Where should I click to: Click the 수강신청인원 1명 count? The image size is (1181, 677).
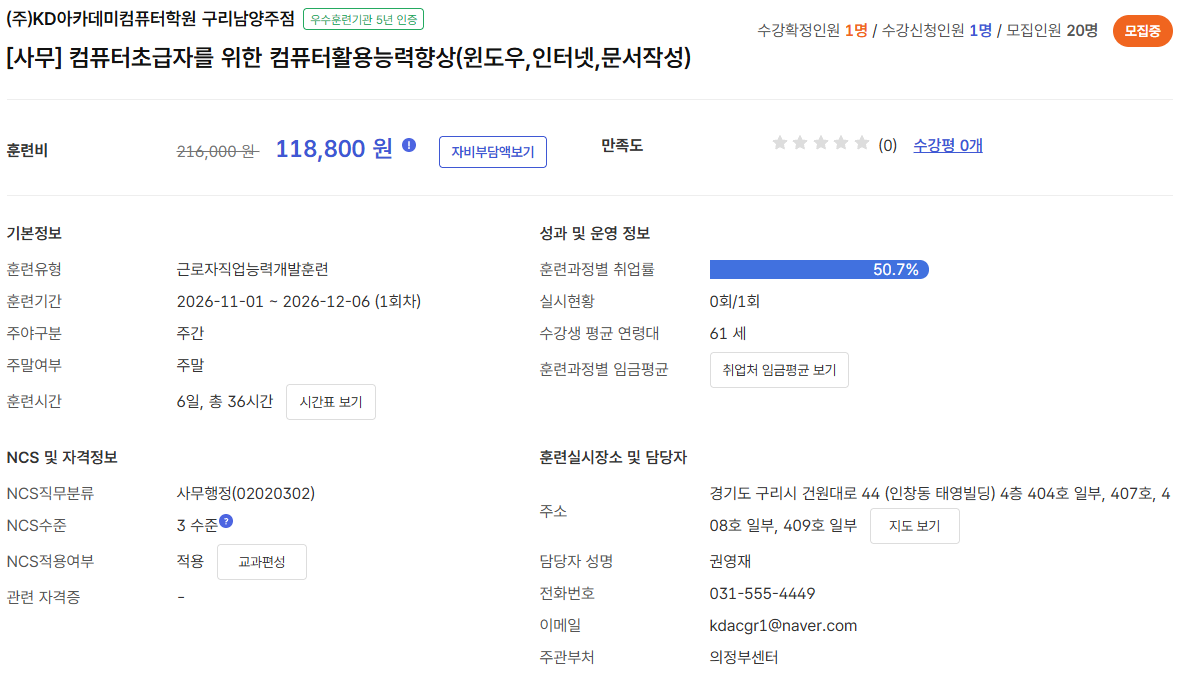pos(936,30)
